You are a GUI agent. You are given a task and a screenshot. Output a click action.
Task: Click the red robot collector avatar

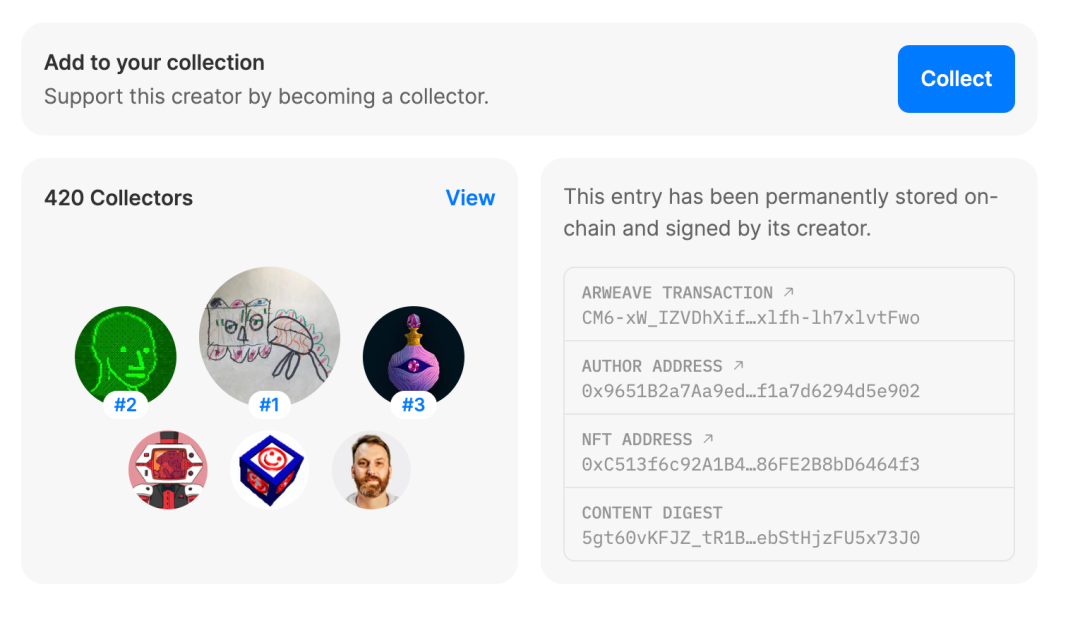click(x=168, y=470)
